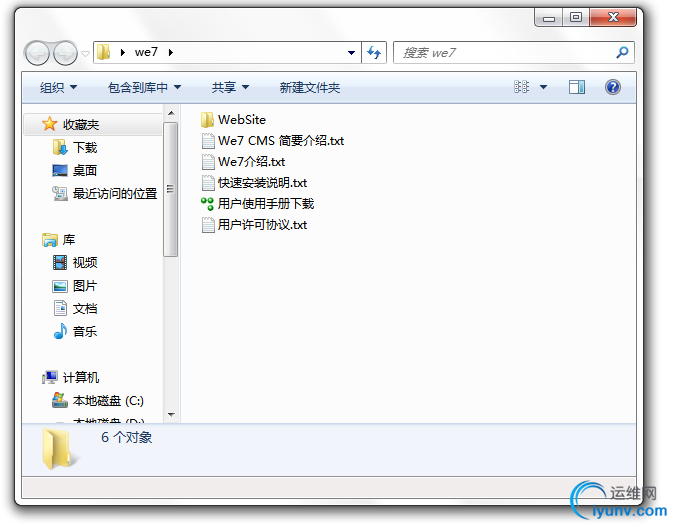Select 收藏夹 in the navigation pane

[x=81, y=125]
